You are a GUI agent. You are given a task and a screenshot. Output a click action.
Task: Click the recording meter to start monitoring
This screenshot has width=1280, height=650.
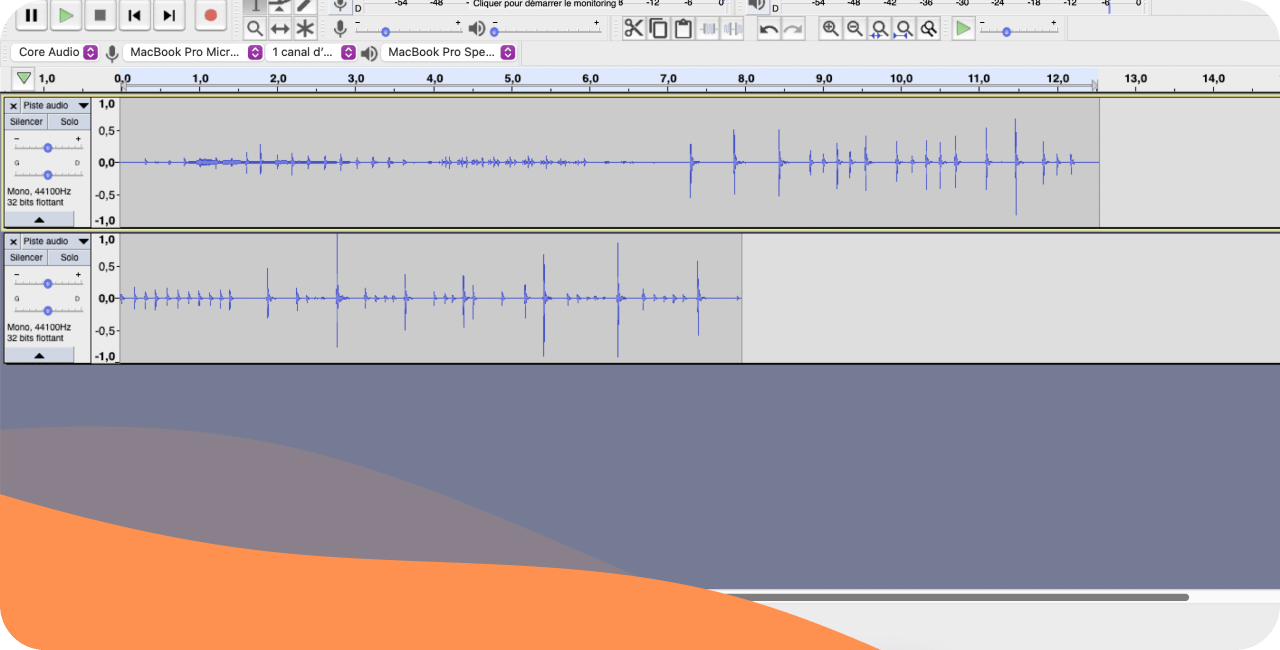(x=540, y=4)
